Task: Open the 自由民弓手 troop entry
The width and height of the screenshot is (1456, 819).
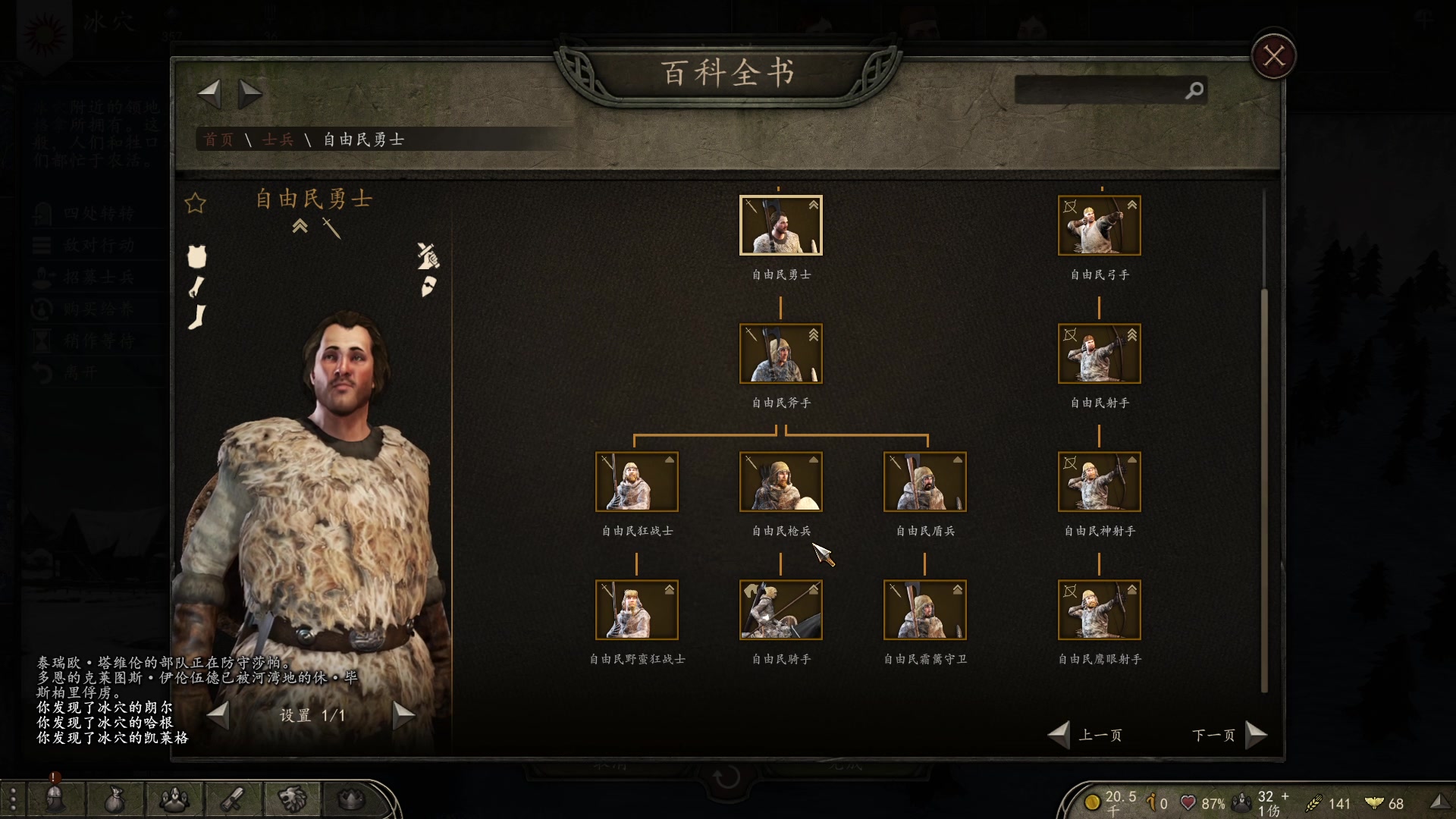Action: tap(1100, 225)
